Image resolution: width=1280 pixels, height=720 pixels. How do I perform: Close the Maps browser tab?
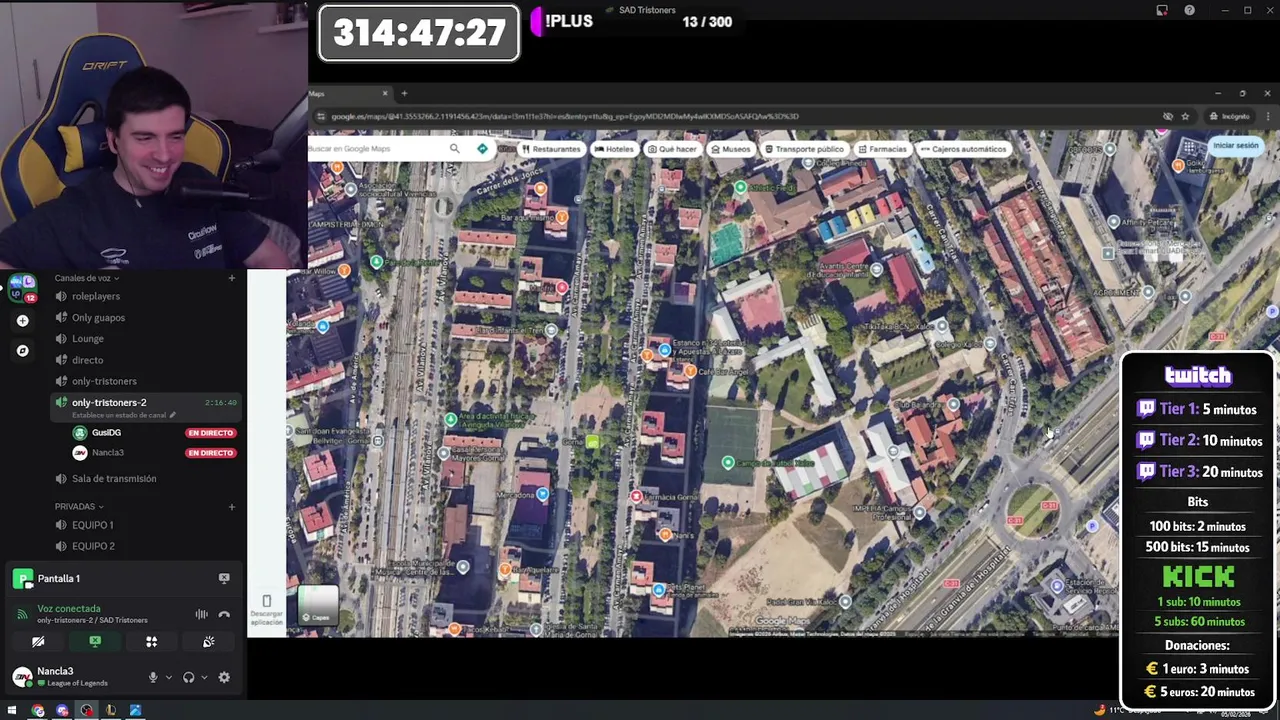(385, 94)
